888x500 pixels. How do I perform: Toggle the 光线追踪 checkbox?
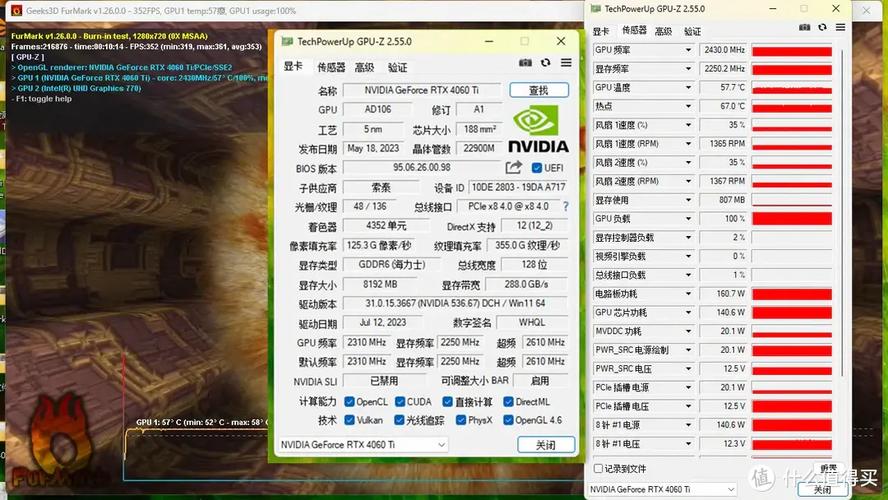click(x=399, y=420)
